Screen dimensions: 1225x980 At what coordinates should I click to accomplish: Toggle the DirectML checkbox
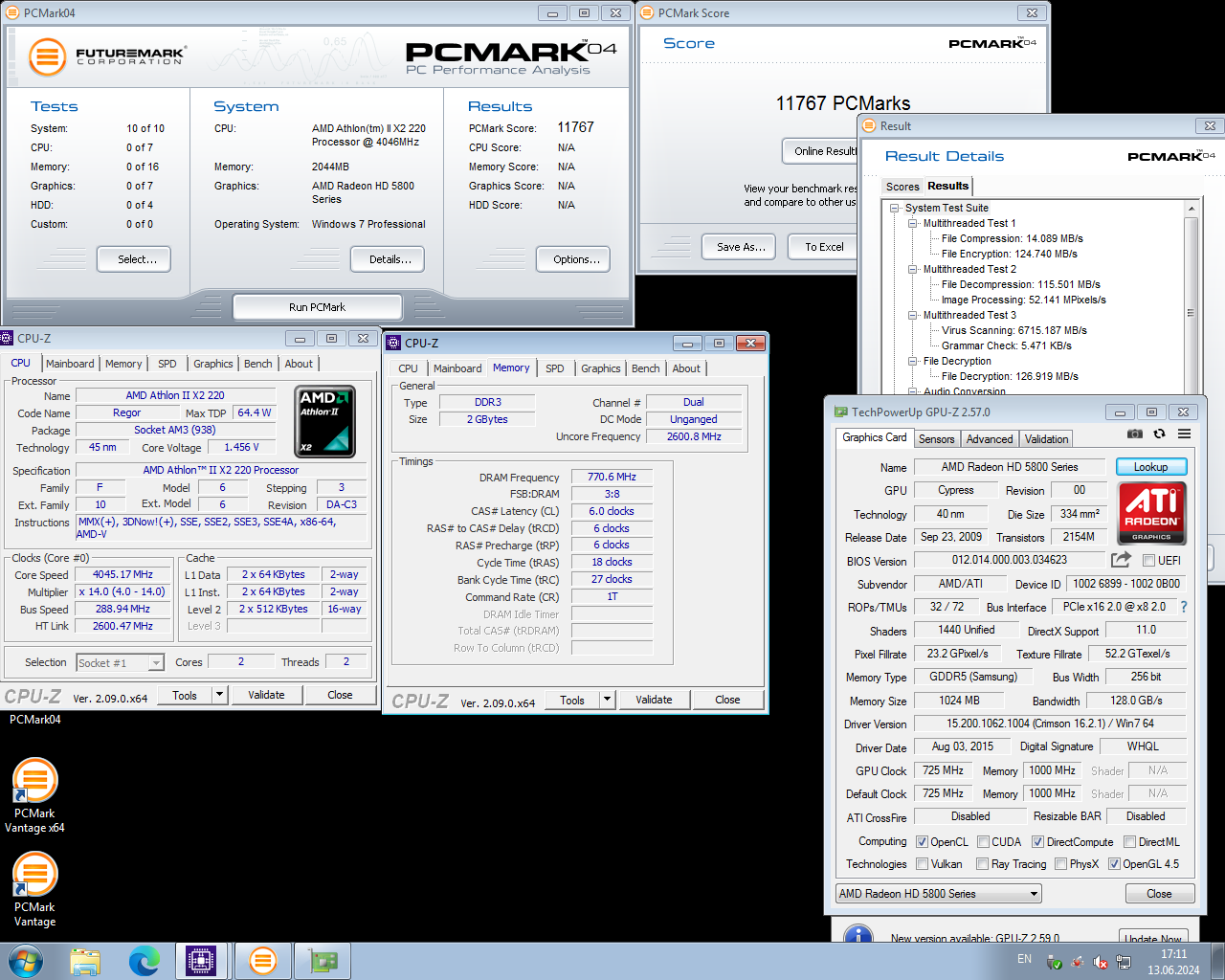coord(1129,842)
